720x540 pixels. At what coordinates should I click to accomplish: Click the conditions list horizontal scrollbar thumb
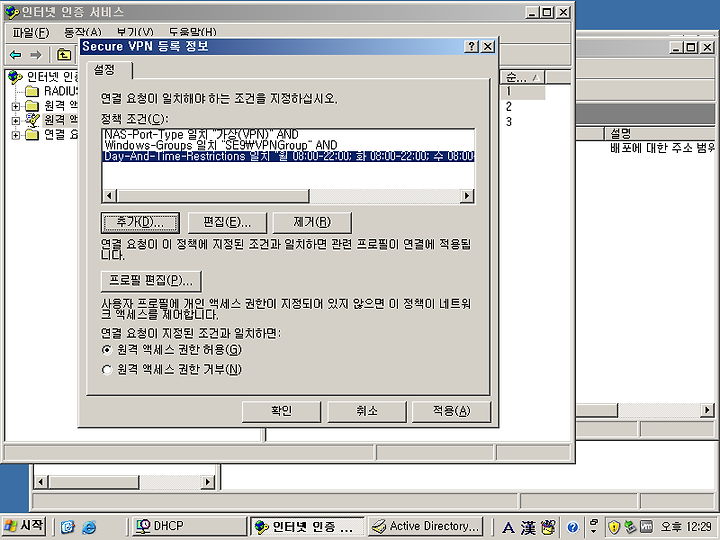tap(213, 196)
